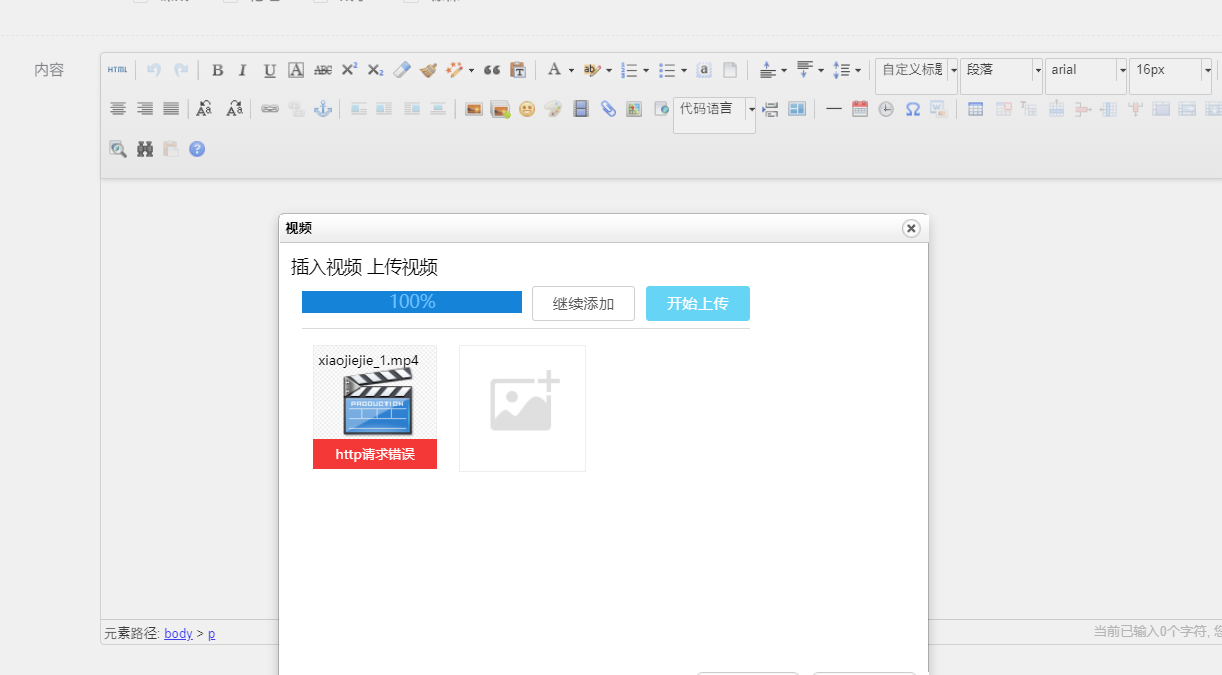
Task: Apply strikethrough formatting
Action: pos(323,70)
